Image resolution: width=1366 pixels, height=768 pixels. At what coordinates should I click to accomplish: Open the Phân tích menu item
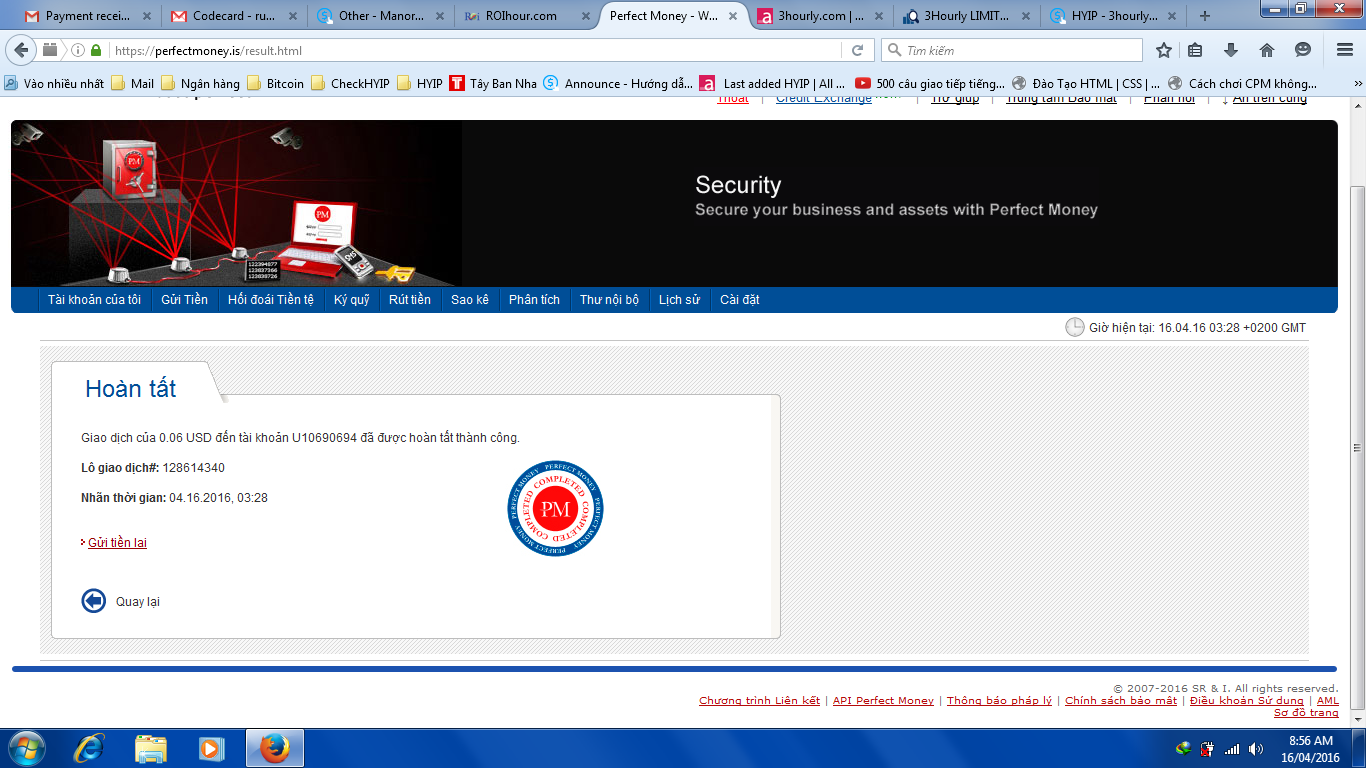point(534,300)
